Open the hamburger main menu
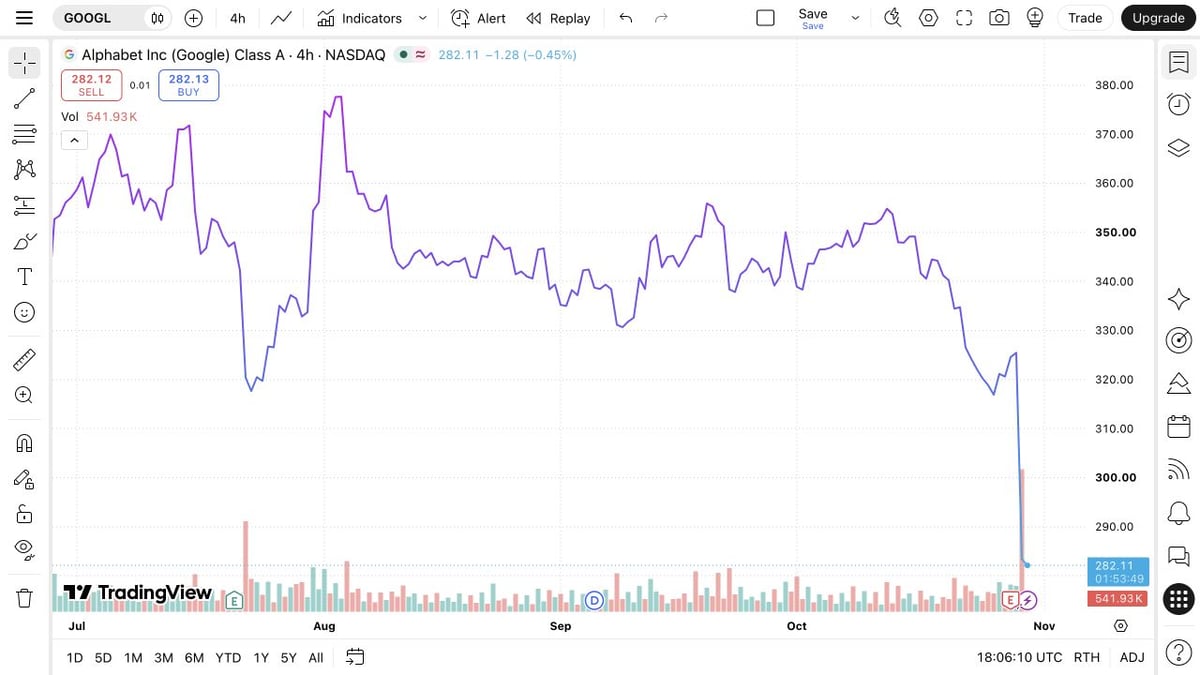The image size is (1200, 675). [x=24, y=18]
